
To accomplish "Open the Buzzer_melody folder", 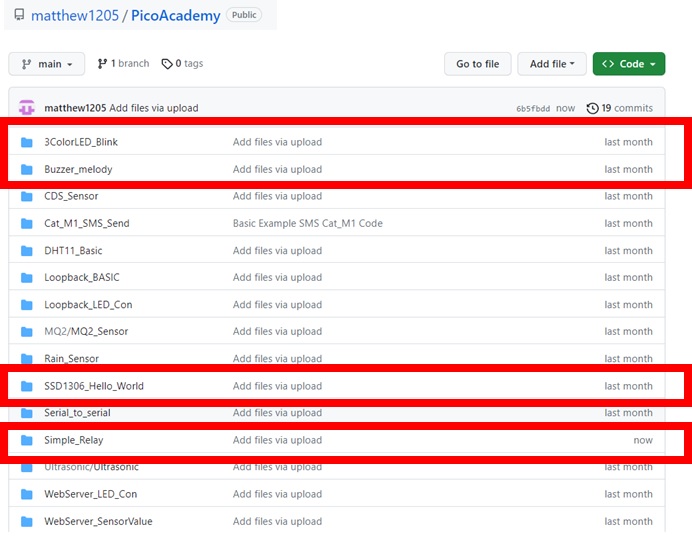I will coord(78,170).
